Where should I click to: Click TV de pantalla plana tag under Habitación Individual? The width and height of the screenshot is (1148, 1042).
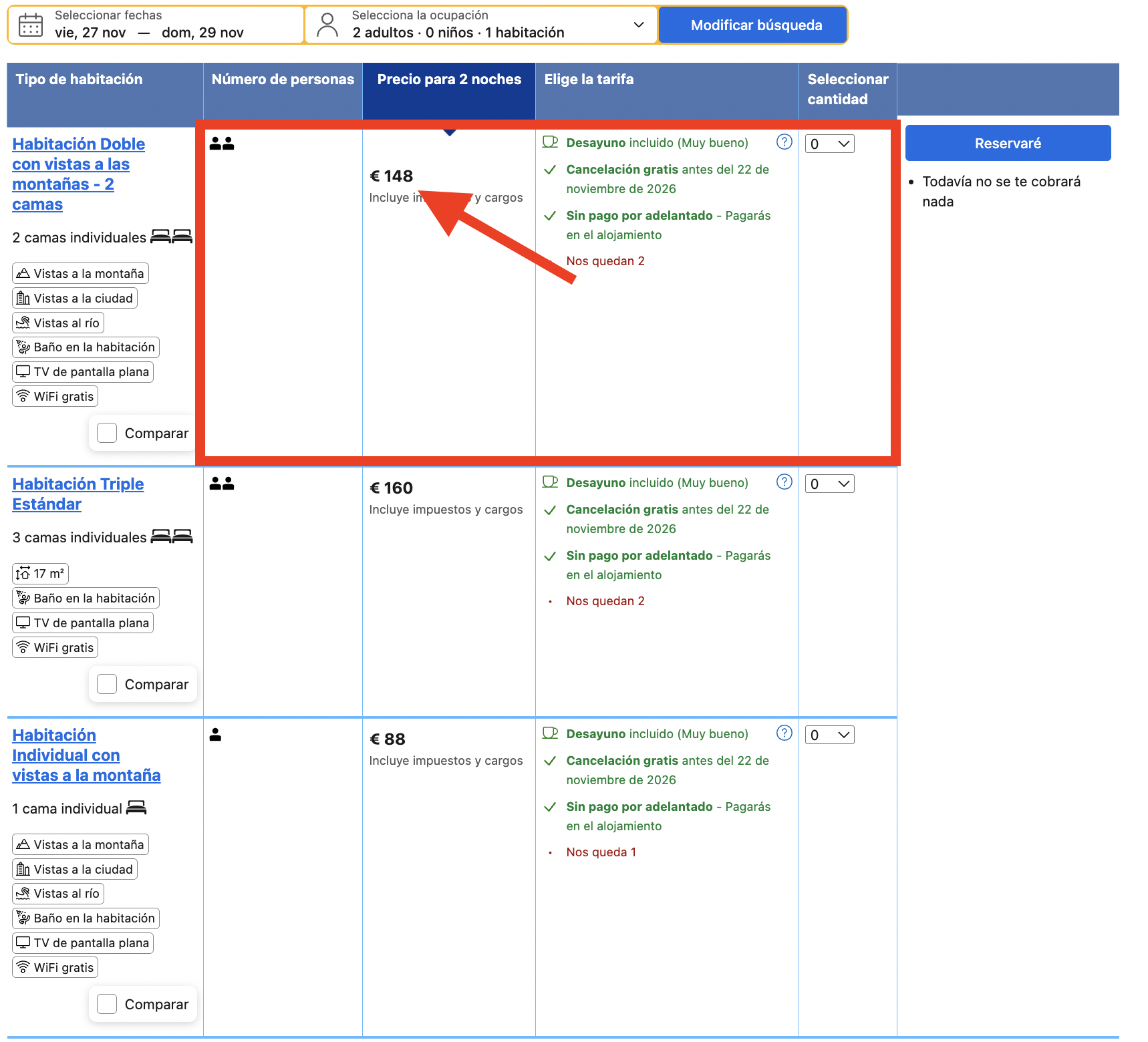(x=83, y=942)
